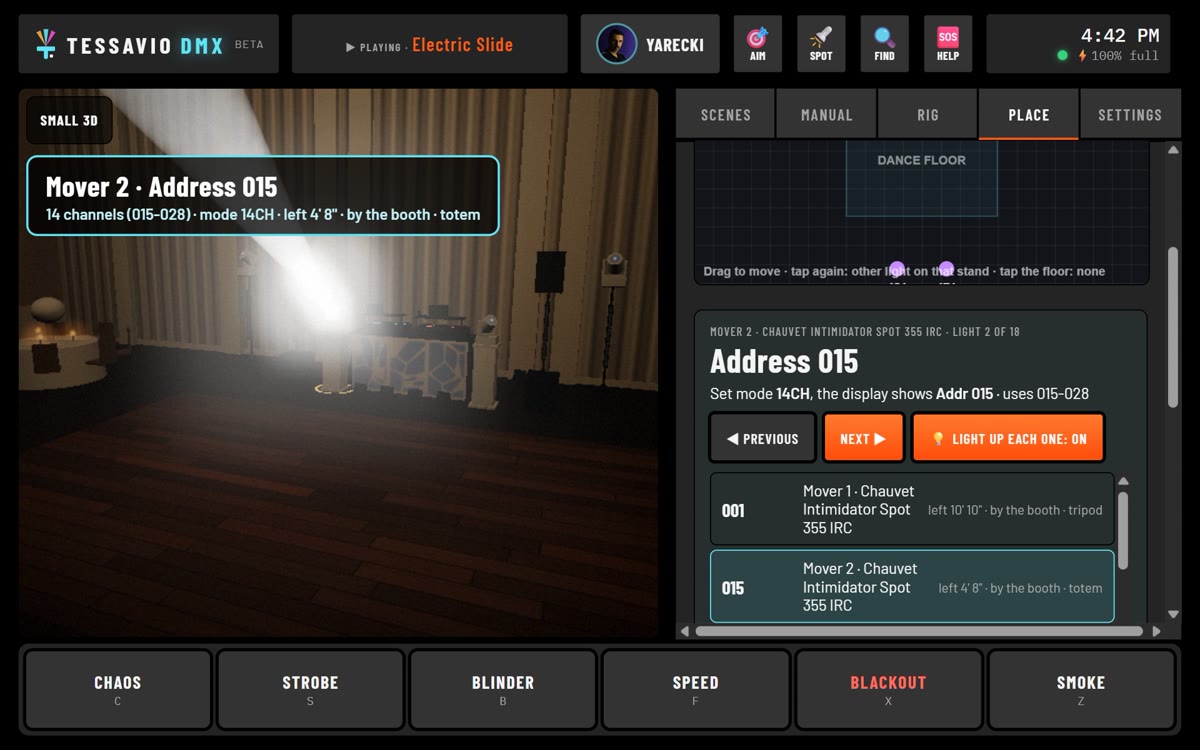Click the '100% full' battery text
Image resolution: width=1200 pixels, height=750 pixels.
point(1125,56)
